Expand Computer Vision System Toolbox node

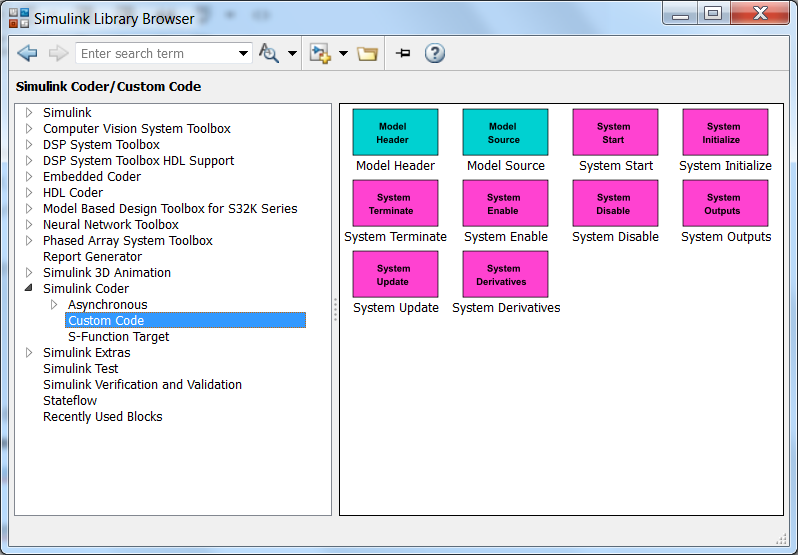point(29,129)
